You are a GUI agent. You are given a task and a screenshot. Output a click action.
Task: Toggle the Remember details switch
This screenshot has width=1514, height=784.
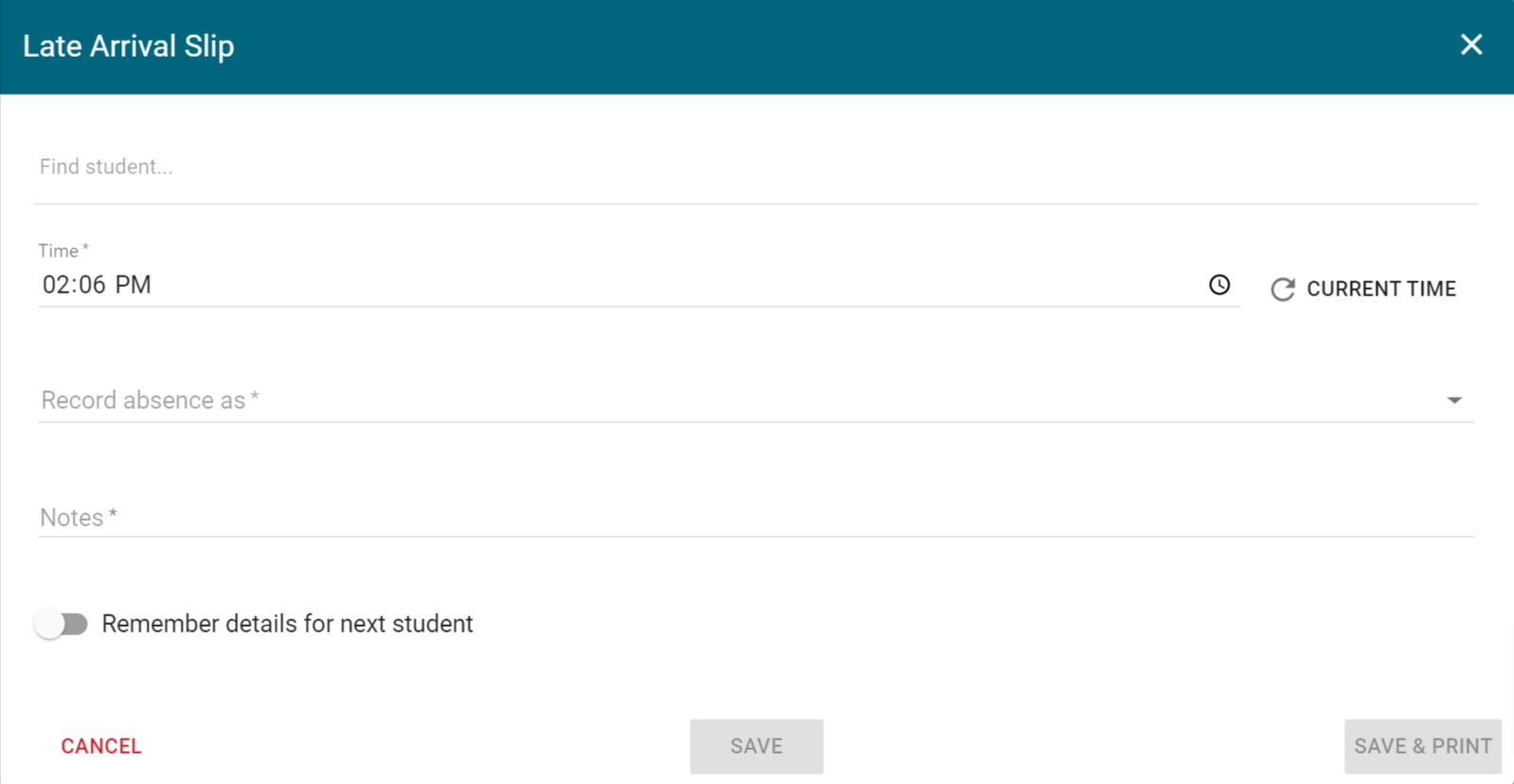62,624
